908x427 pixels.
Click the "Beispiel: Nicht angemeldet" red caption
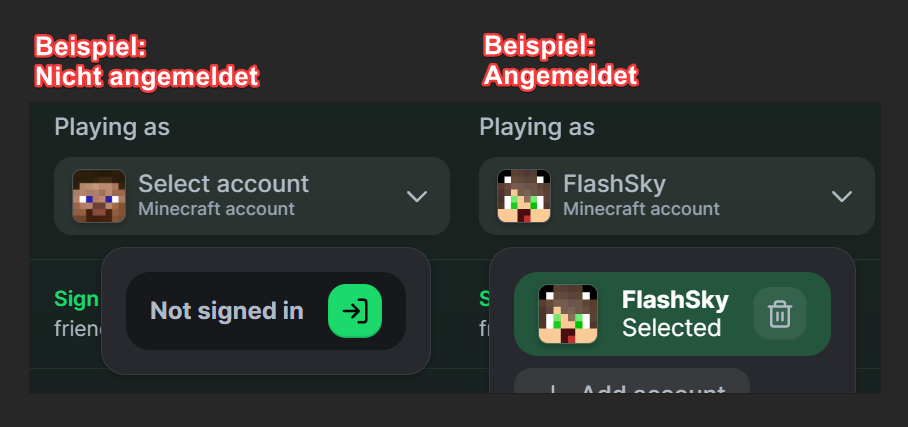146,61
